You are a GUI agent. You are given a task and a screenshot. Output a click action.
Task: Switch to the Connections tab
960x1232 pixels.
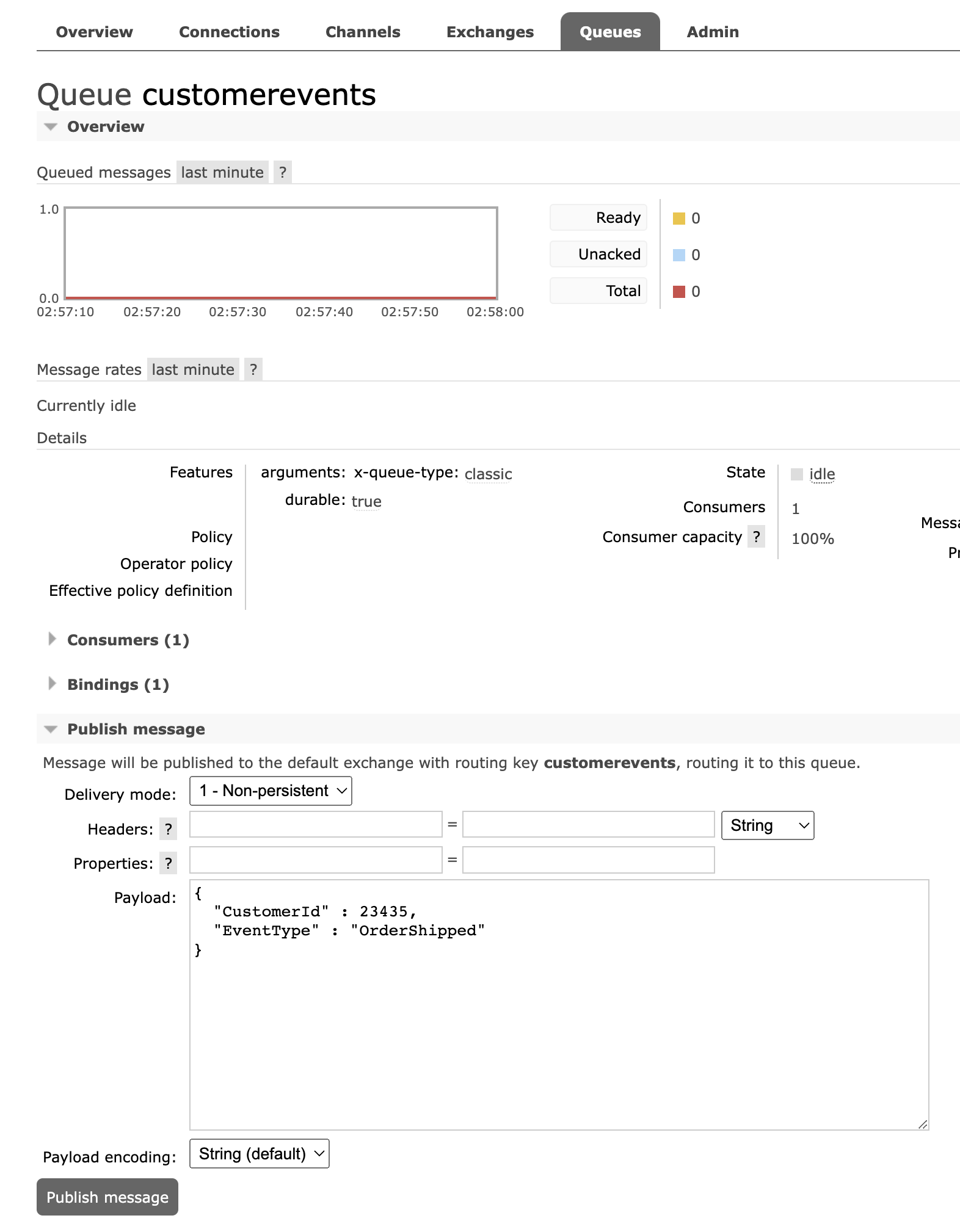coord(229,32)
